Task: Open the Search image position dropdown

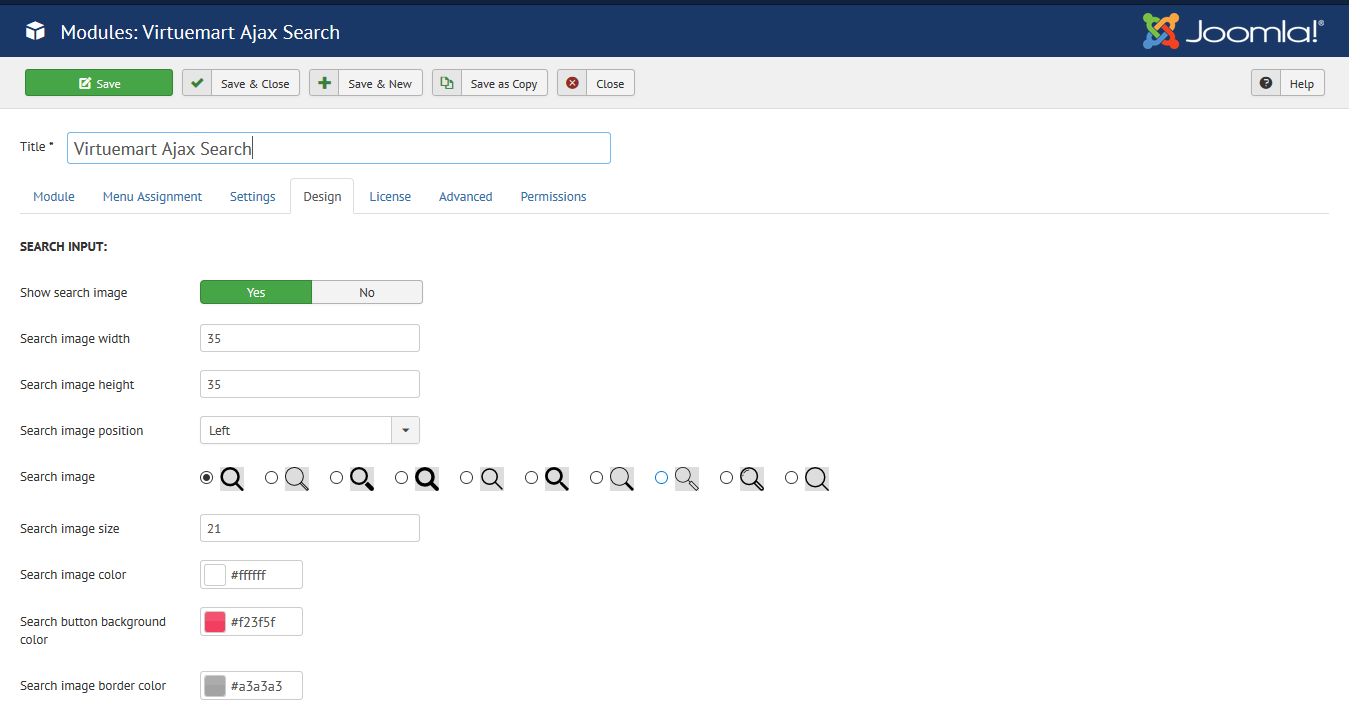Action: [310, 430]
